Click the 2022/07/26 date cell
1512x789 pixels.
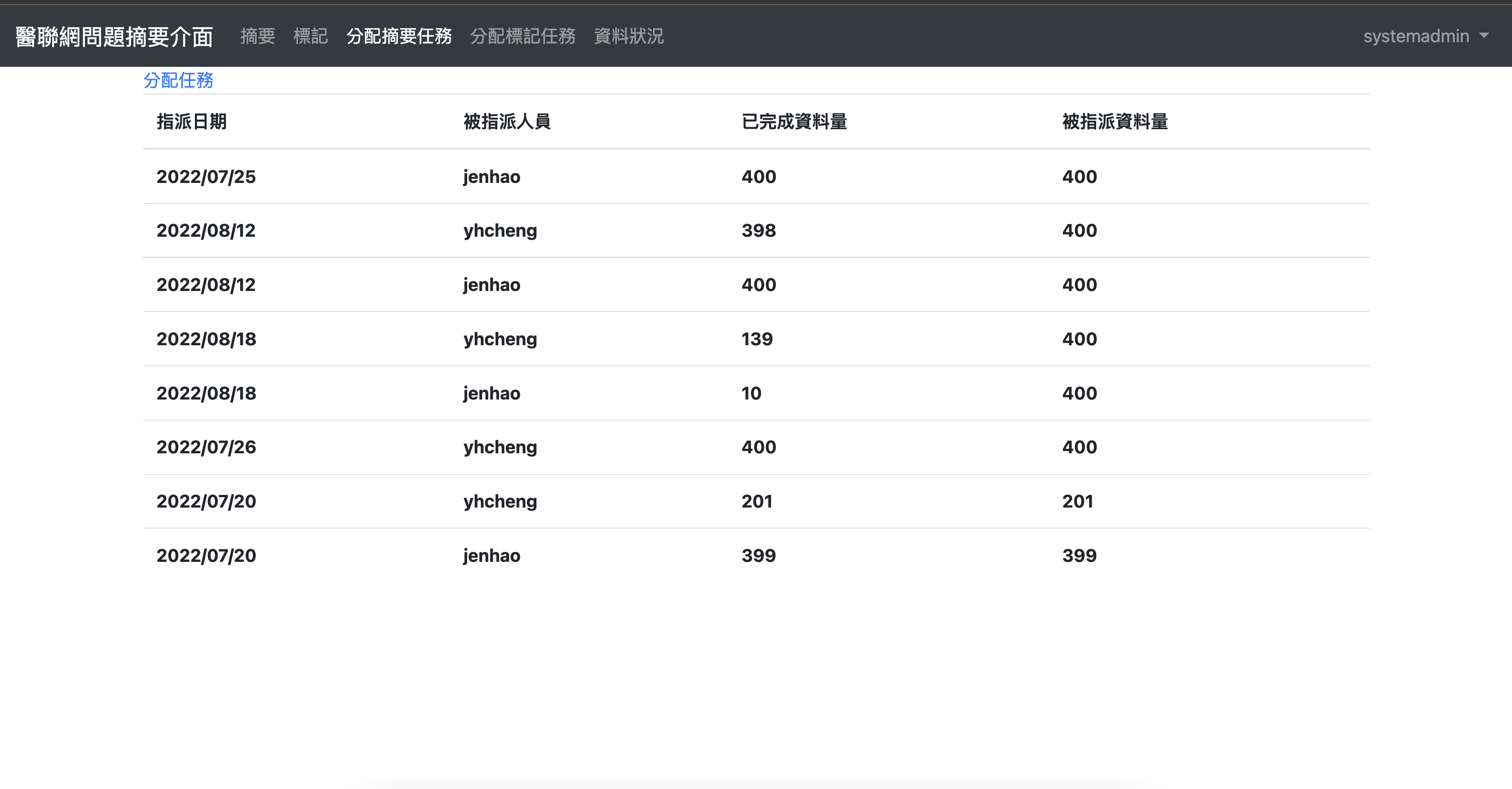pos(206,447)
